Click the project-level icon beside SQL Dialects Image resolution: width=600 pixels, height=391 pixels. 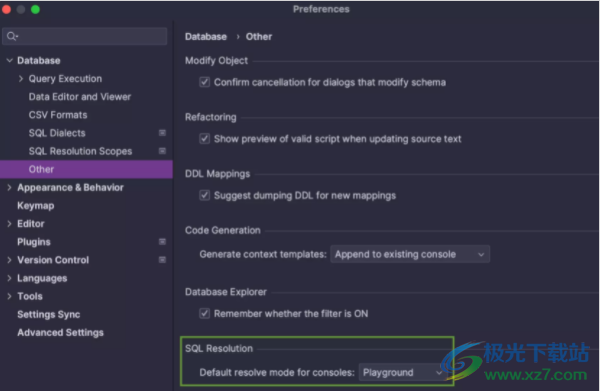pos(162,133)
